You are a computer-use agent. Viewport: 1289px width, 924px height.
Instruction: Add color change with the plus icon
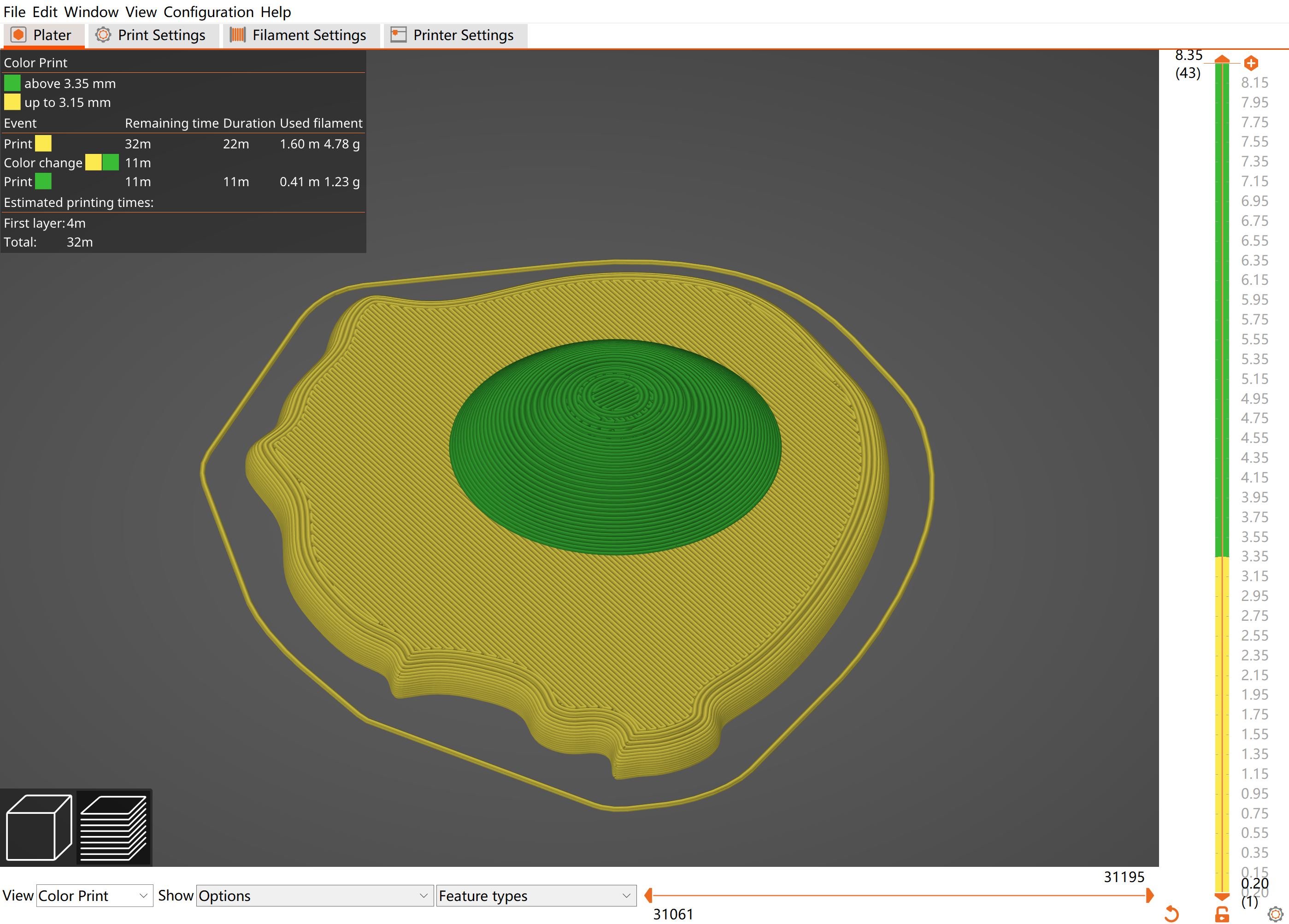pos(1250,63)
